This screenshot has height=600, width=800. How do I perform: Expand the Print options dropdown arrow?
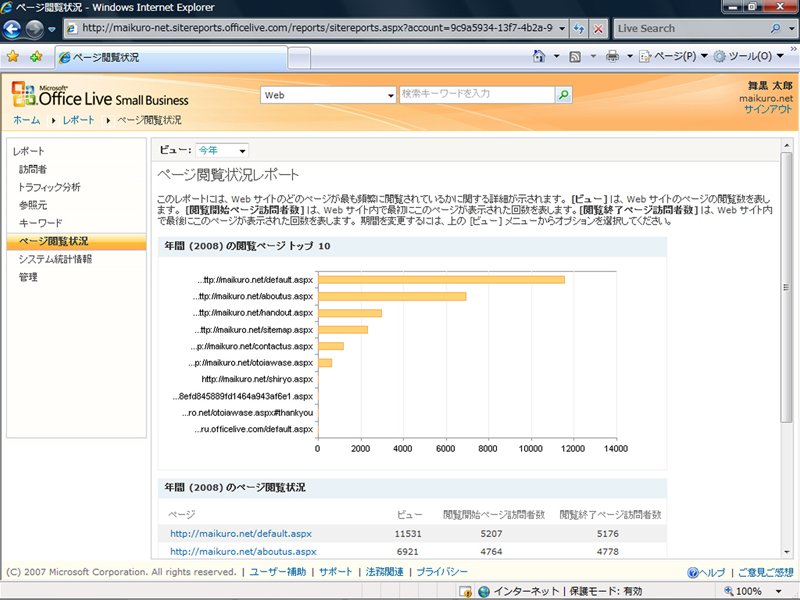(630, 56)
